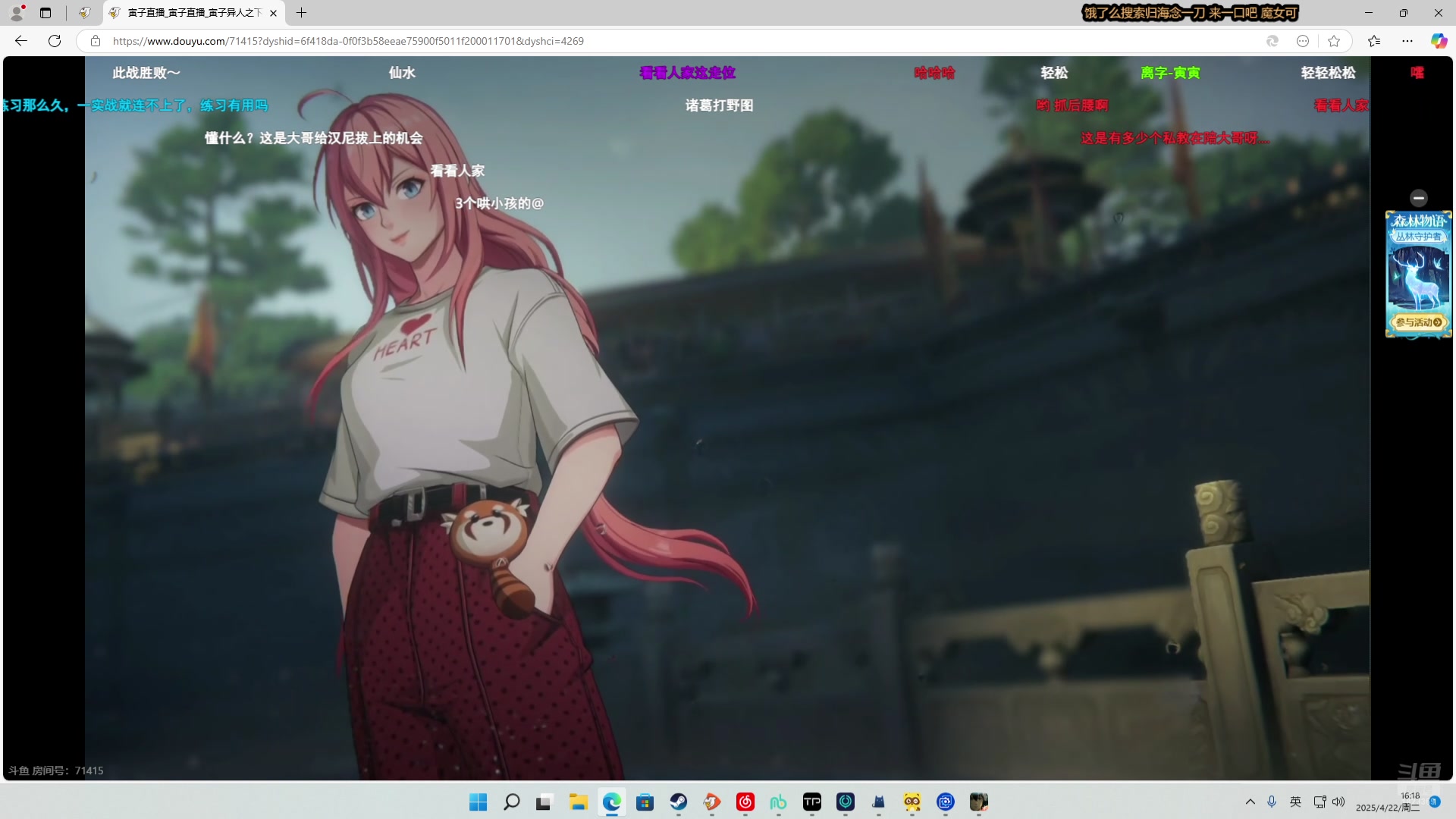Open NetEase Cloud Music from taskbar
The width and height of the screenshot is (1456, 819).
coord(745,802)
